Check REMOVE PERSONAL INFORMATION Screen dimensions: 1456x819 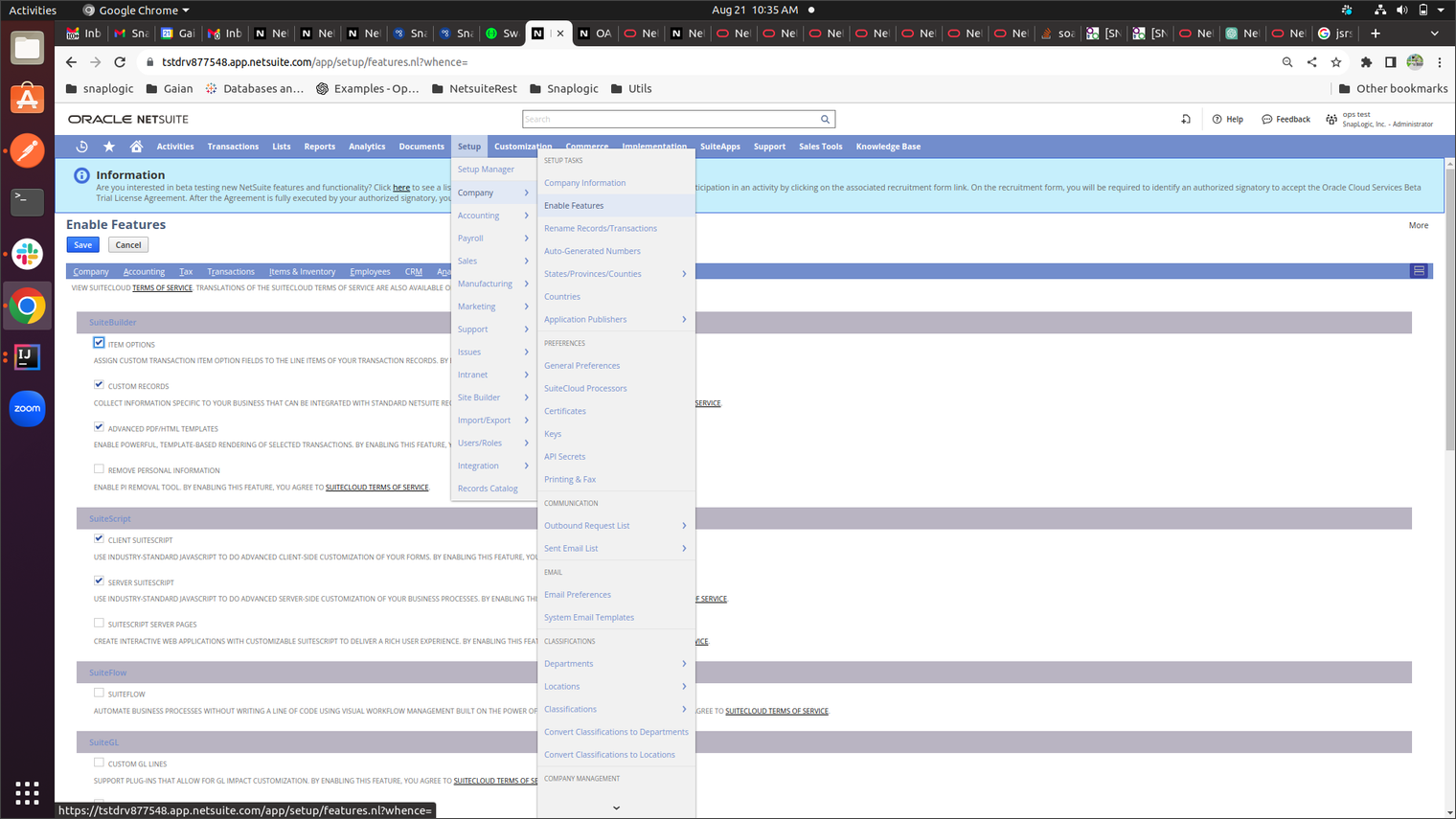[x=99, y=468]
